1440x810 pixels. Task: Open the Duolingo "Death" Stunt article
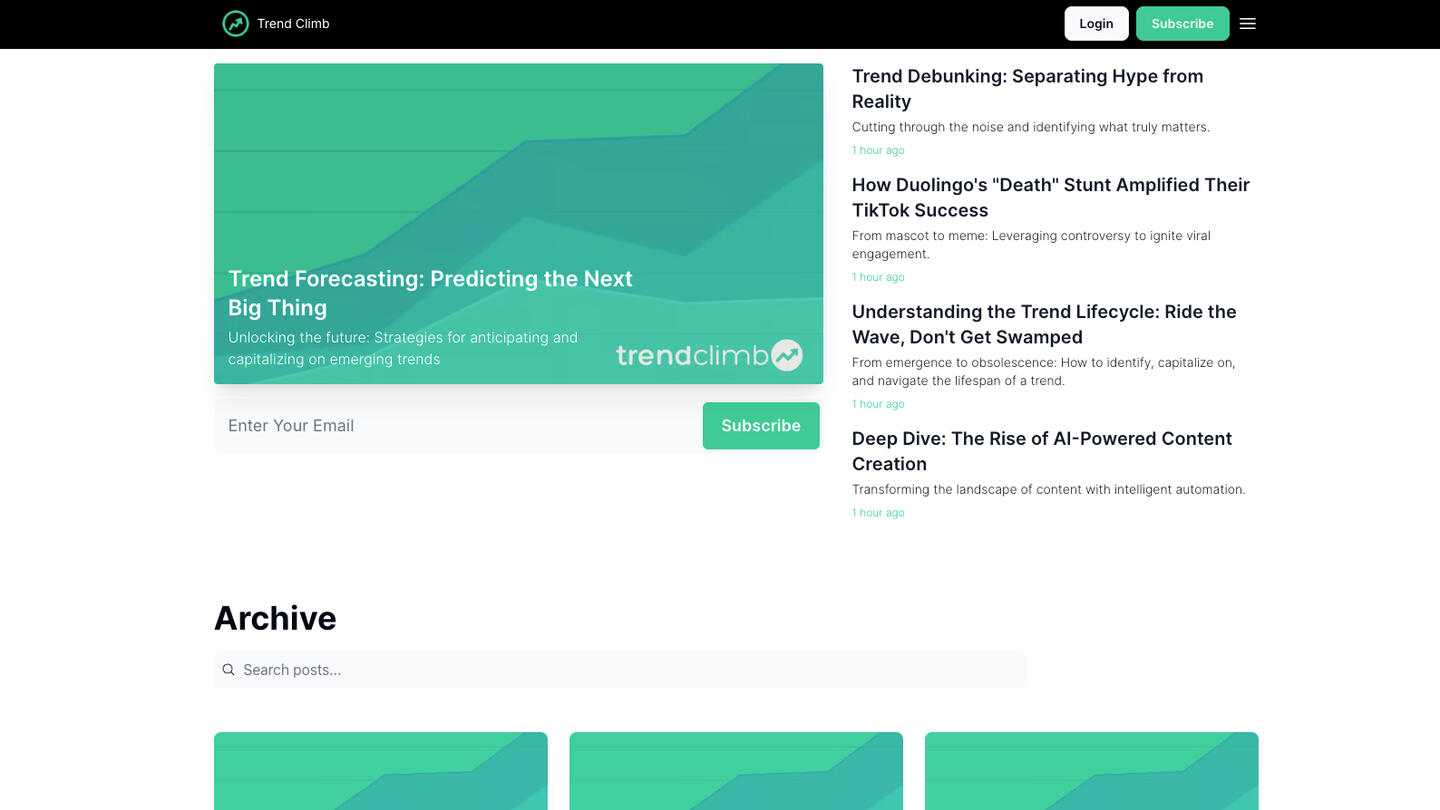click(1050, 197)
